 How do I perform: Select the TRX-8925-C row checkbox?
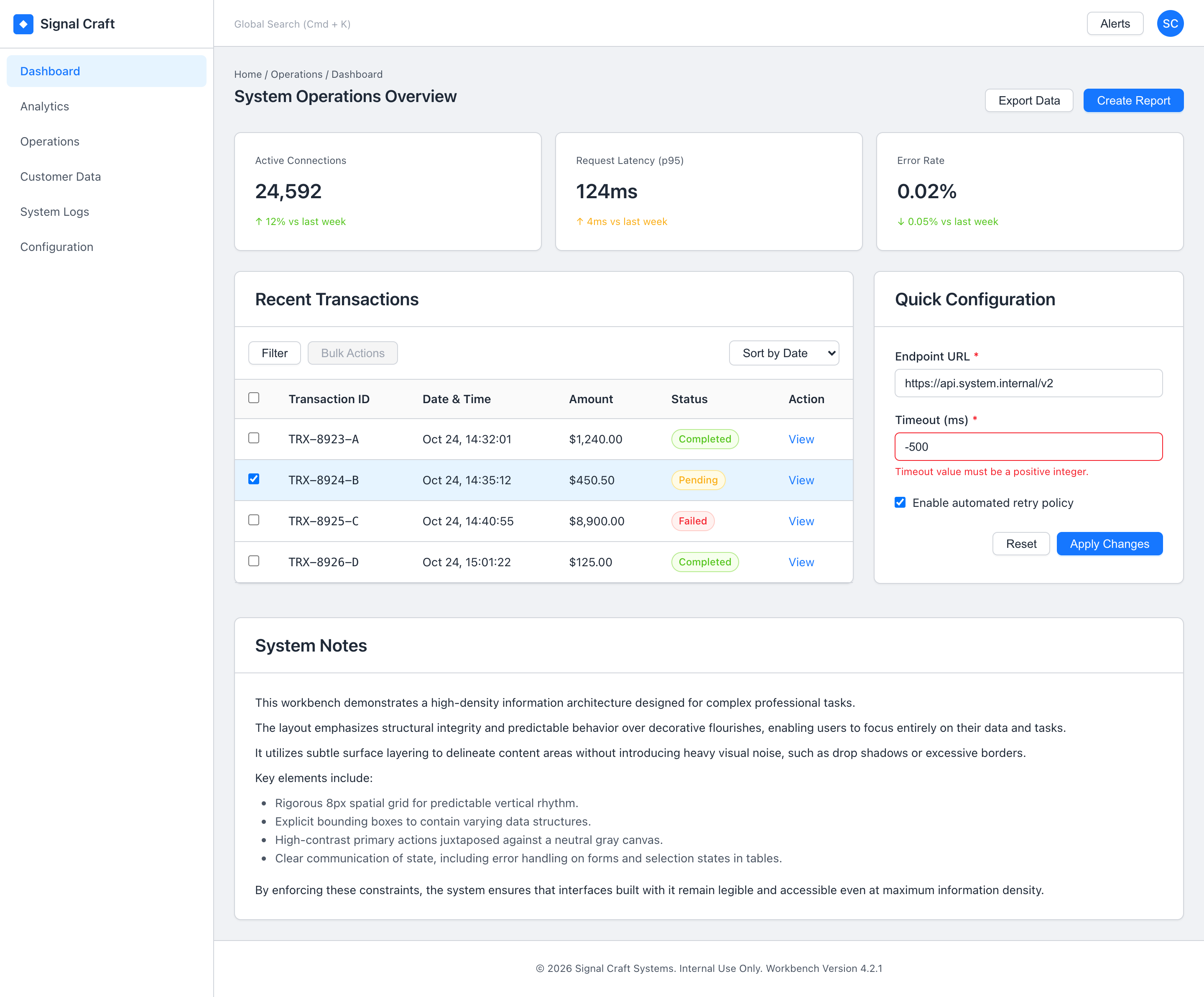point(253,520)
